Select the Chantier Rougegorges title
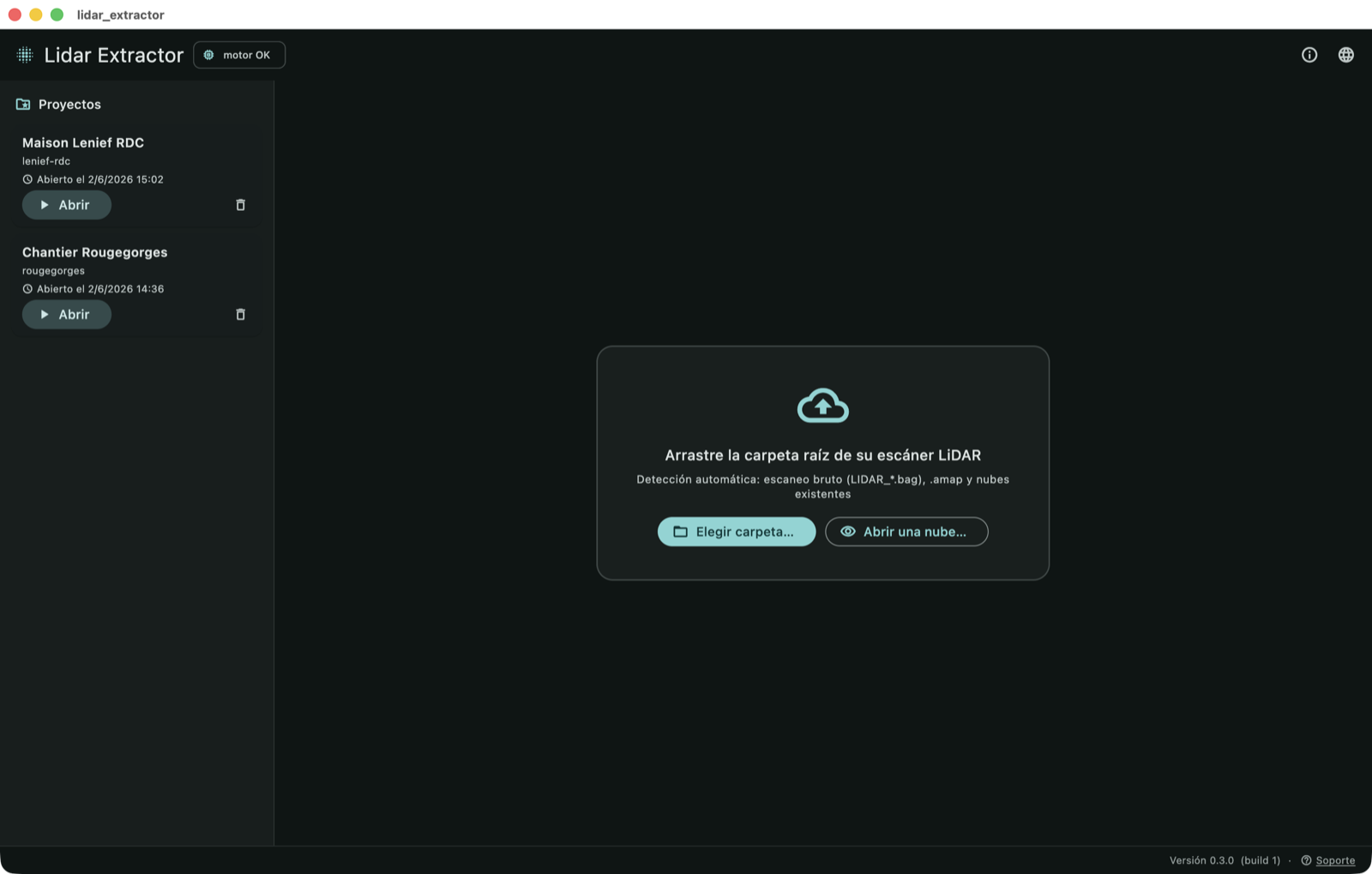 point(95,252)
